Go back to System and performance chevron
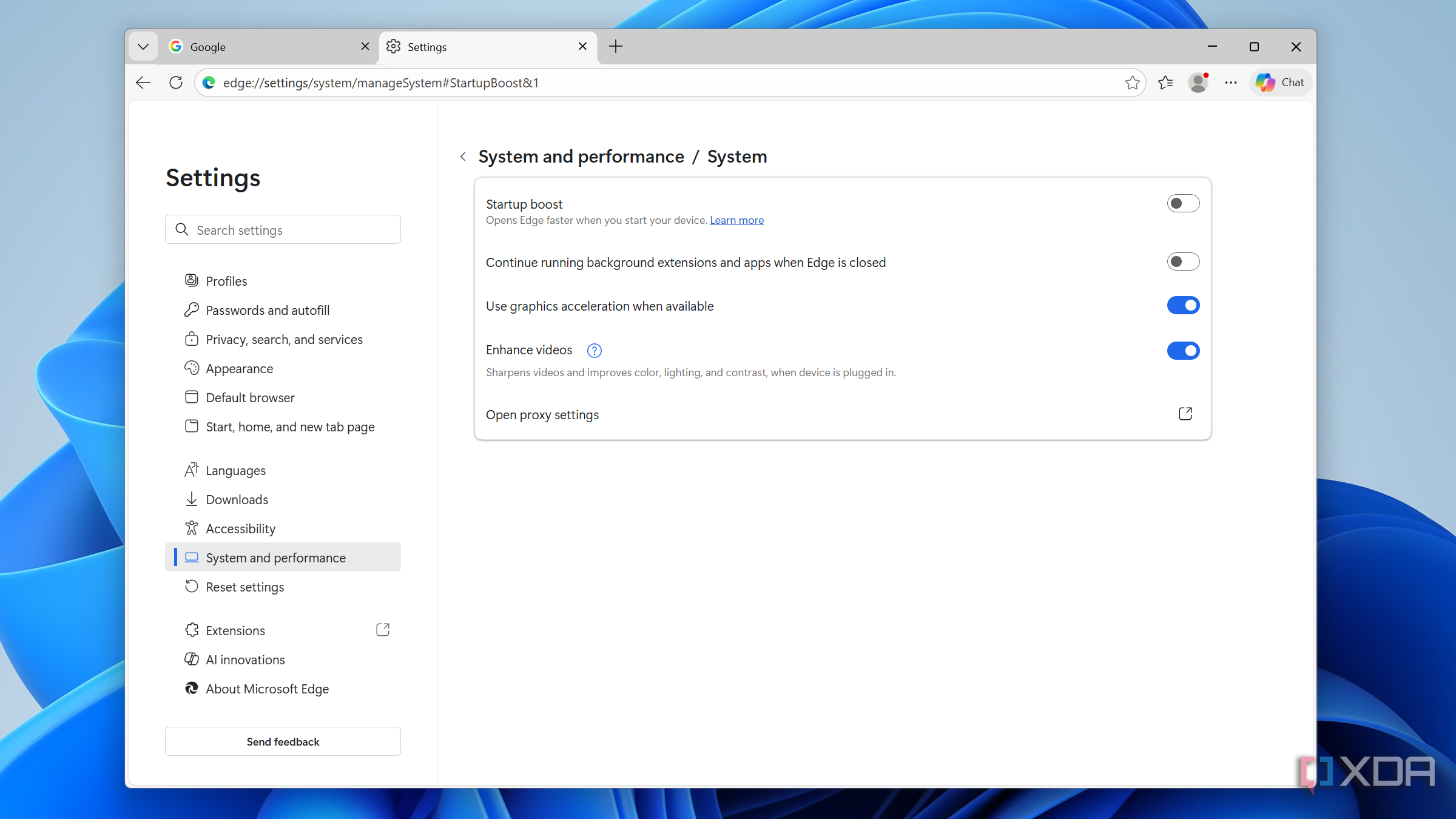 (463, 157)
